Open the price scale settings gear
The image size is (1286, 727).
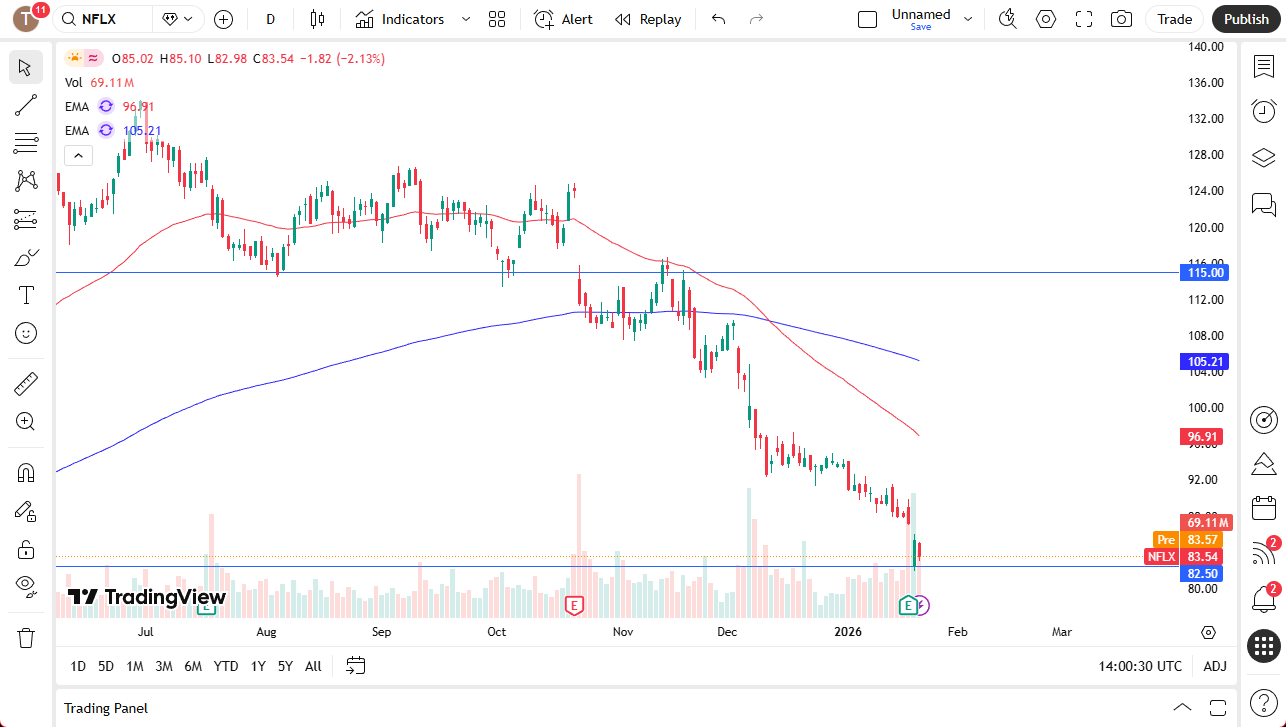pyautogui.click(x=1209, y=633)
